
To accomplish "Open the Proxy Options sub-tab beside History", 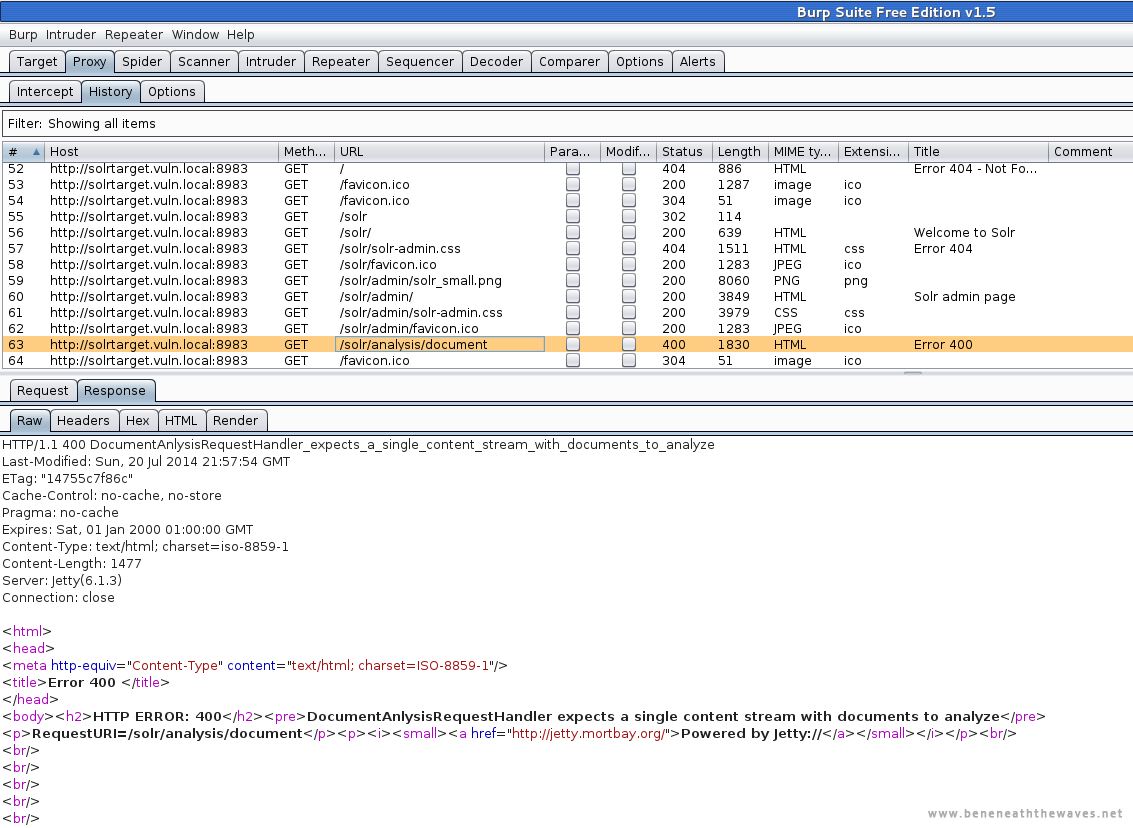I will click(172, 92).
